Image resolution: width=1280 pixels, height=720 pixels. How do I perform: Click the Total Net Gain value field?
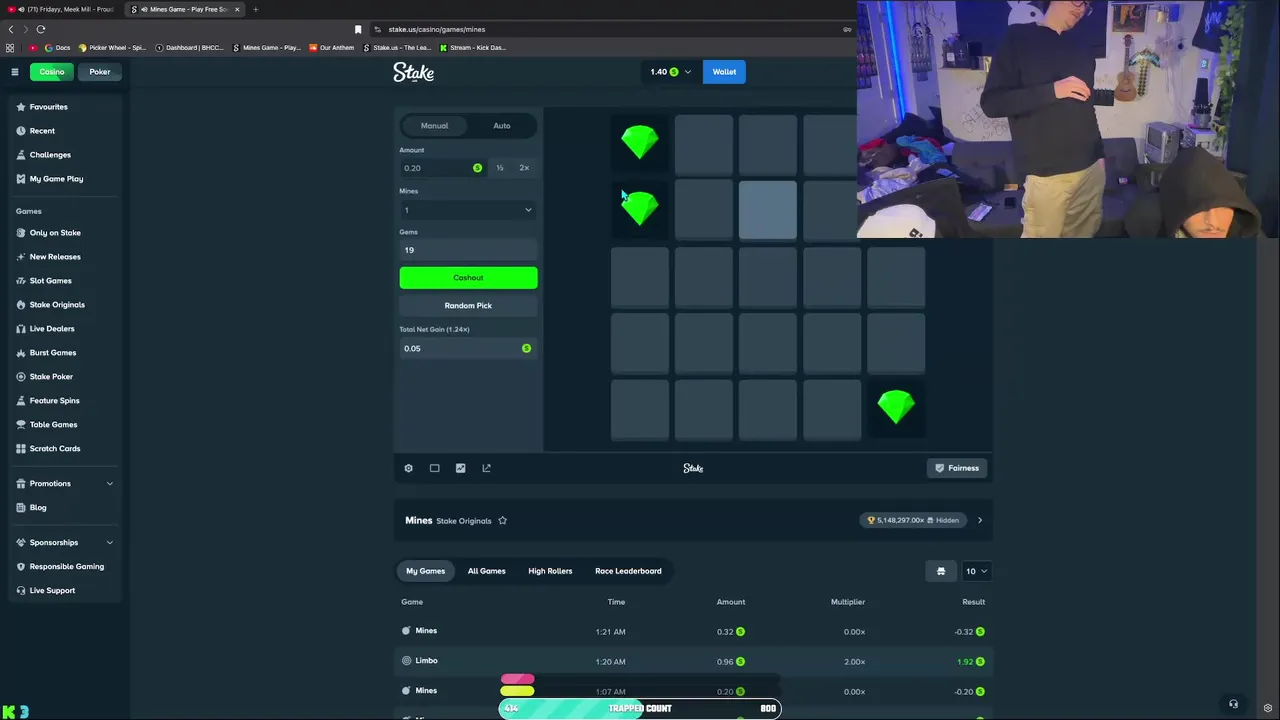tap(468, 348)
